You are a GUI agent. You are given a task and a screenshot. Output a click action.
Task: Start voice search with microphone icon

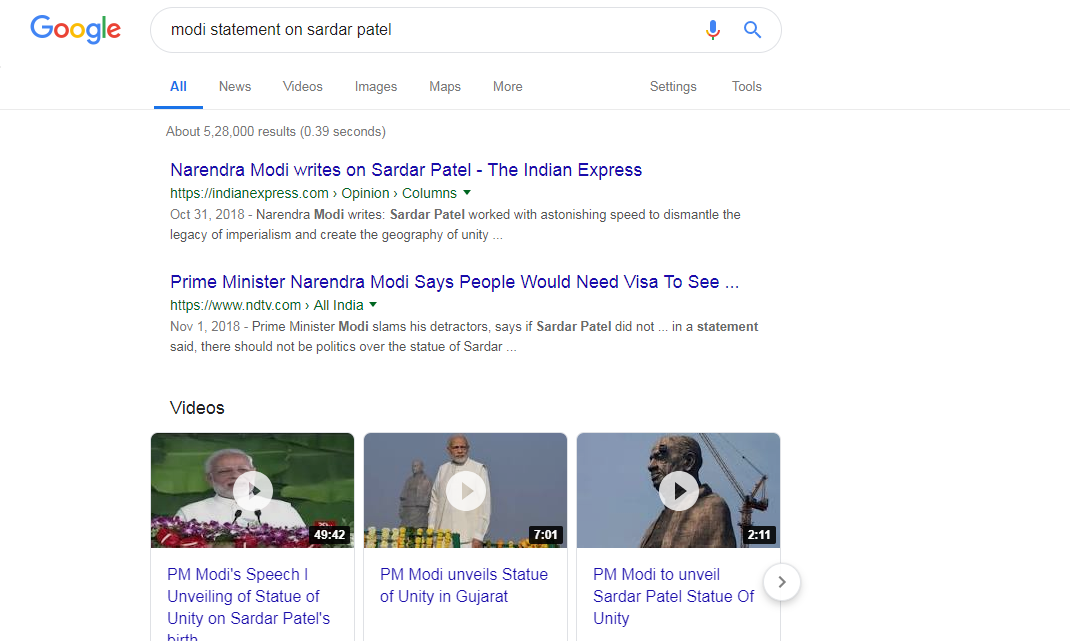coord(712,29)
